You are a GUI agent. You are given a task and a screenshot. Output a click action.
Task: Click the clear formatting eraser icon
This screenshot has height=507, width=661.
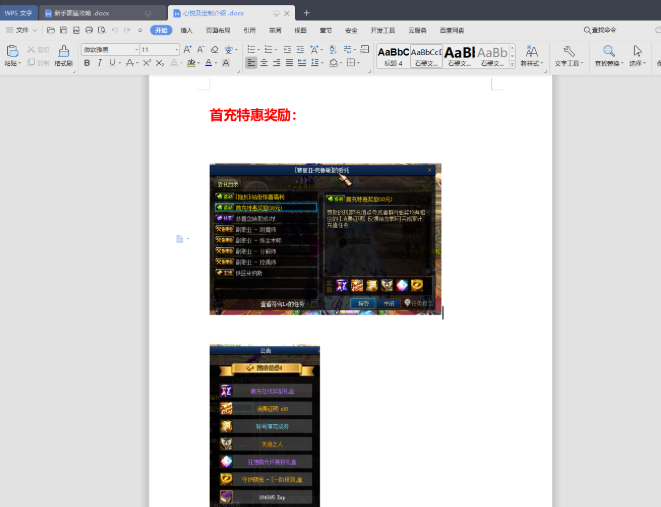coord(215,50)
